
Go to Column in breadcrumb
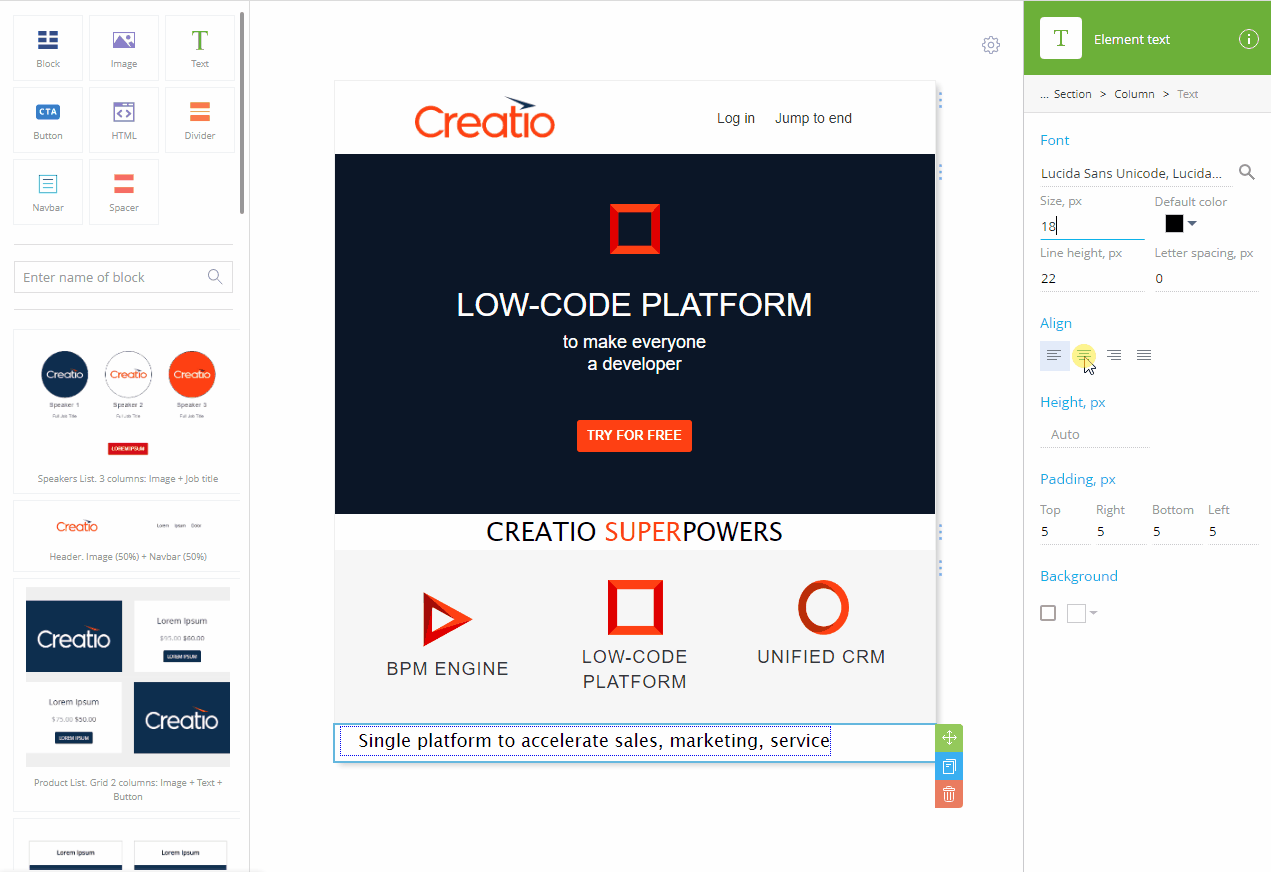pyautogui.click(x=1134, y=94)
